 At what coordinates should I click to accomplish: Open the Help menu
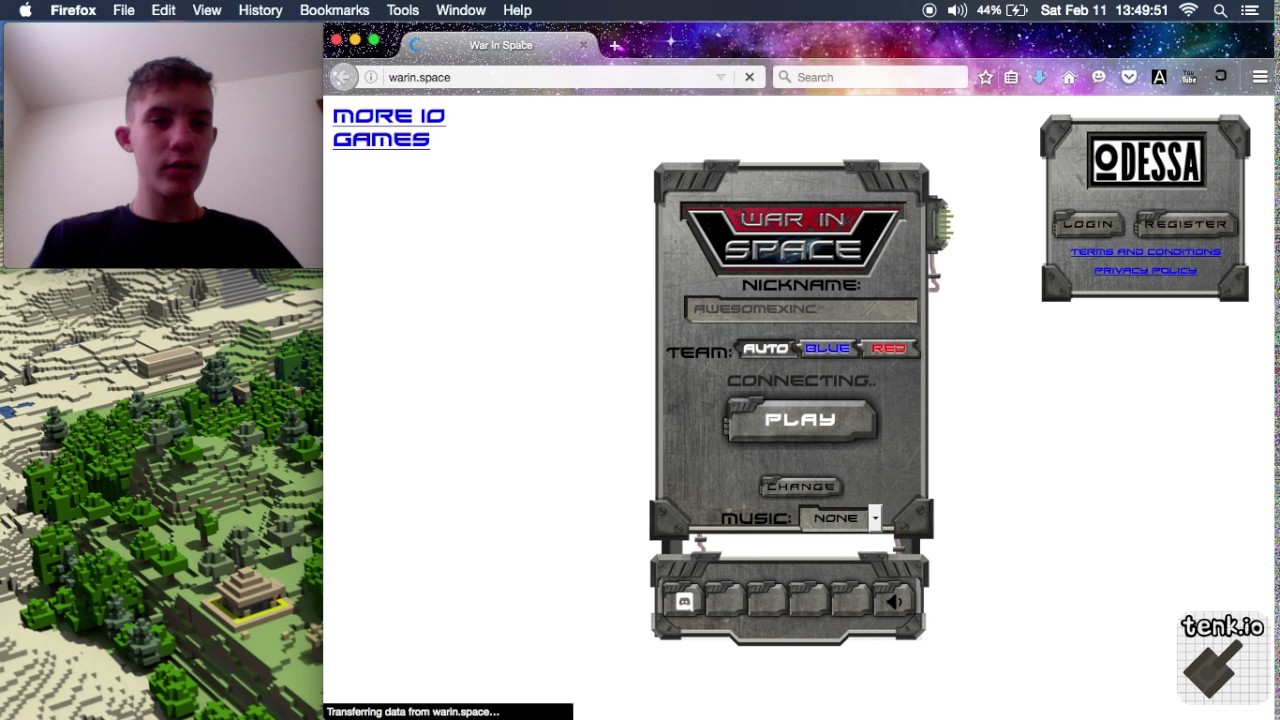coord(517,10)
